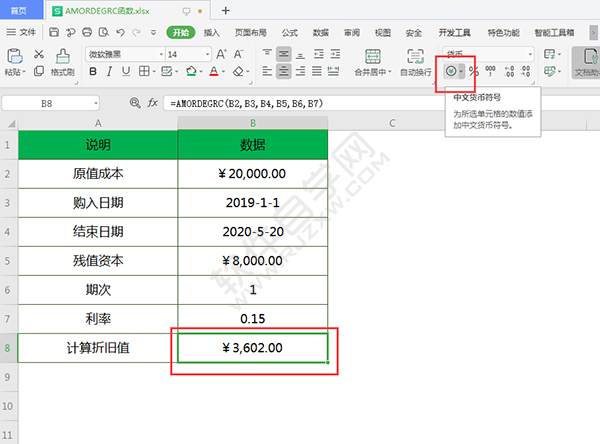Toggle horizontal center alignment
600x444 pixels.
[x=284, y=71]
